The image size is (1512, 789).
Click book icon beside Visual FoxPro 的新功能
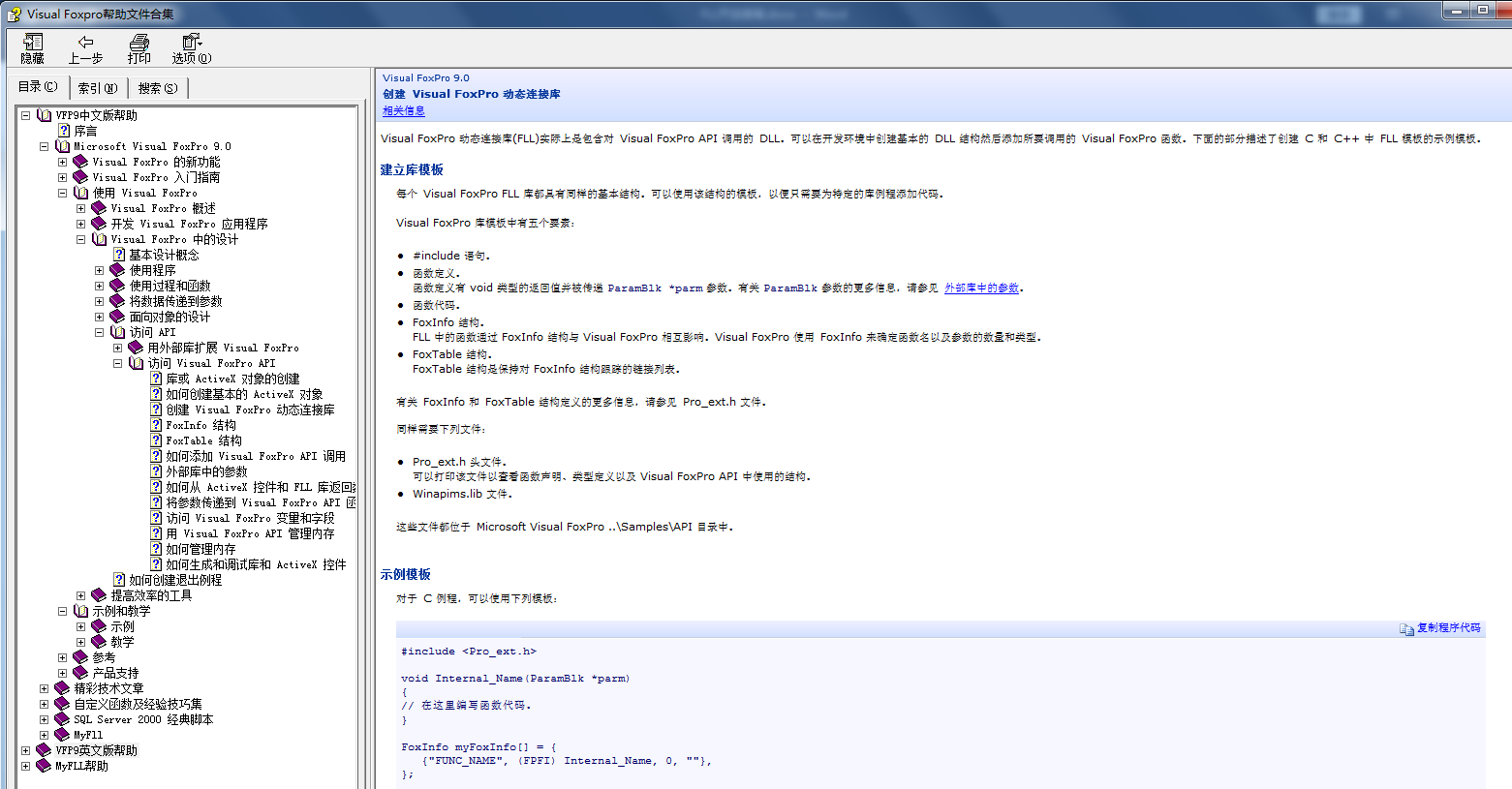(80, 162)
